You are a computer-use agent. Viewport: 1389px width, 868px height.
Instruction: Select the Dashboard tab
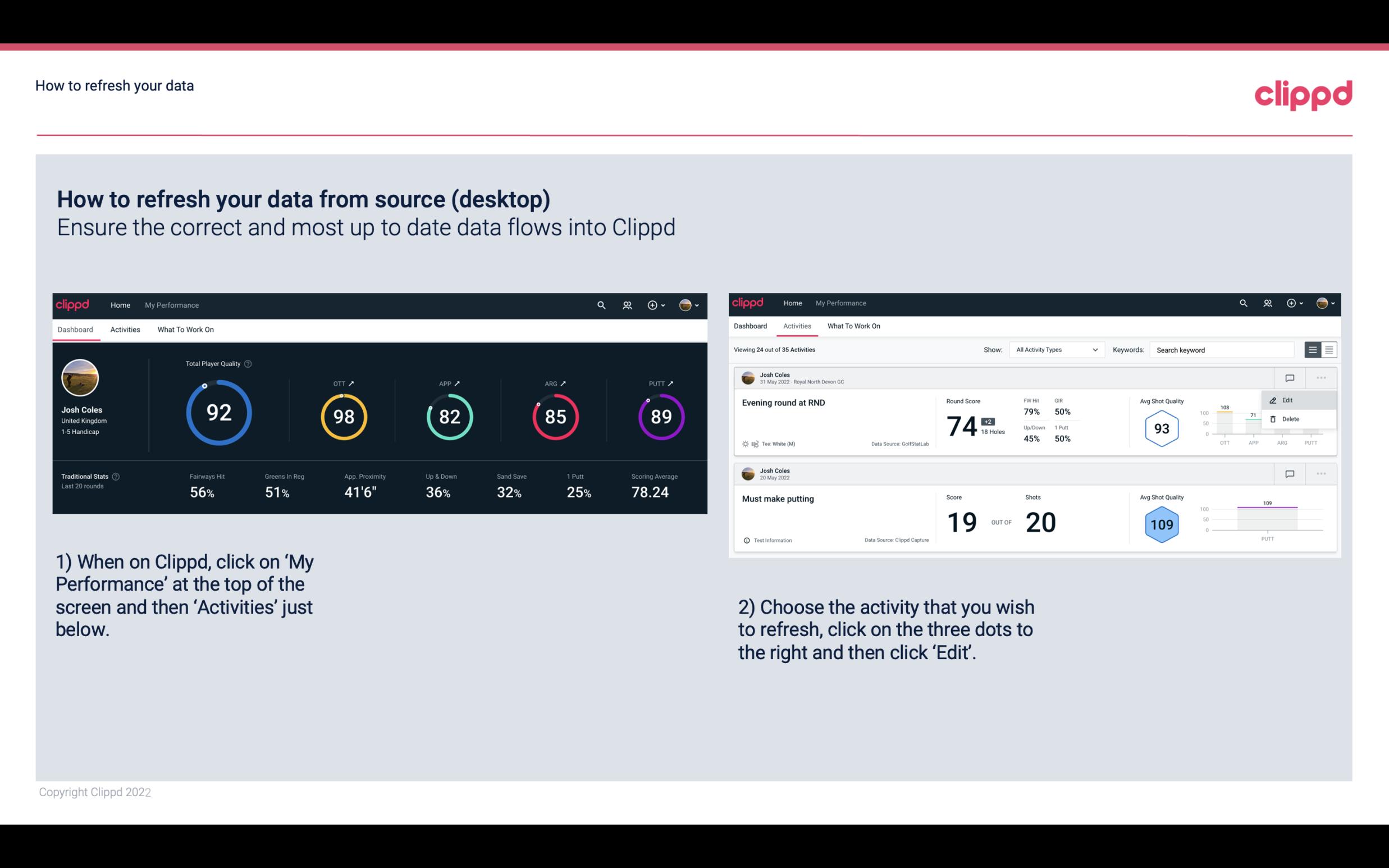[x=76, y=329]
